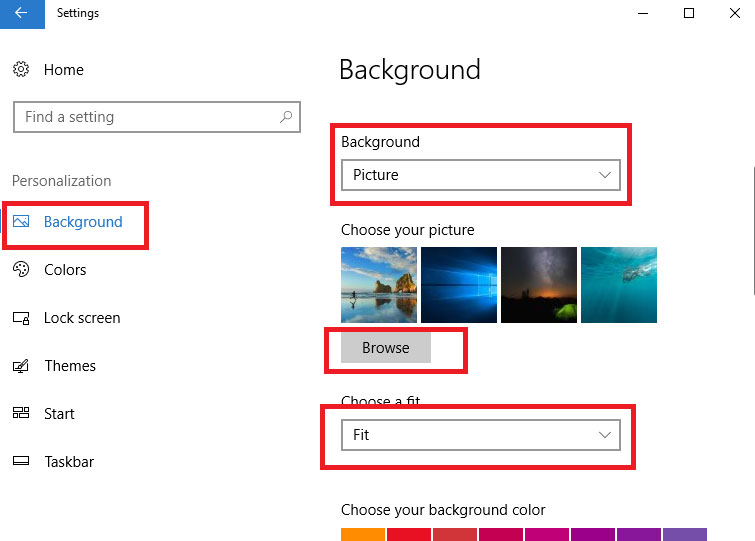Select the bright red color swatch
755x541 pixels.
click(408, 535)
